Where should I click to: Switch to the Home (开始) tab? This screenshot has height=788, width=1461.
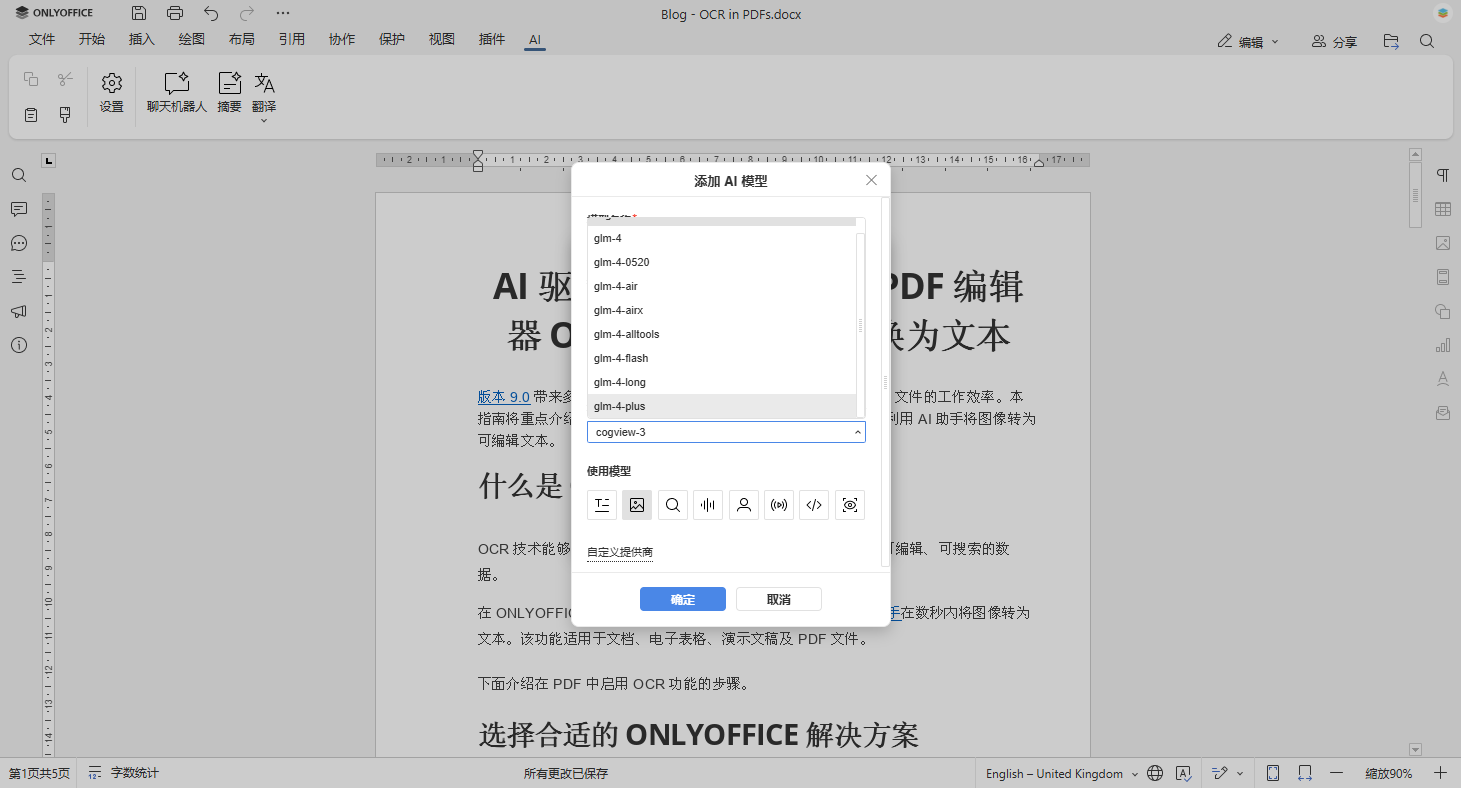tap(92, 39)
